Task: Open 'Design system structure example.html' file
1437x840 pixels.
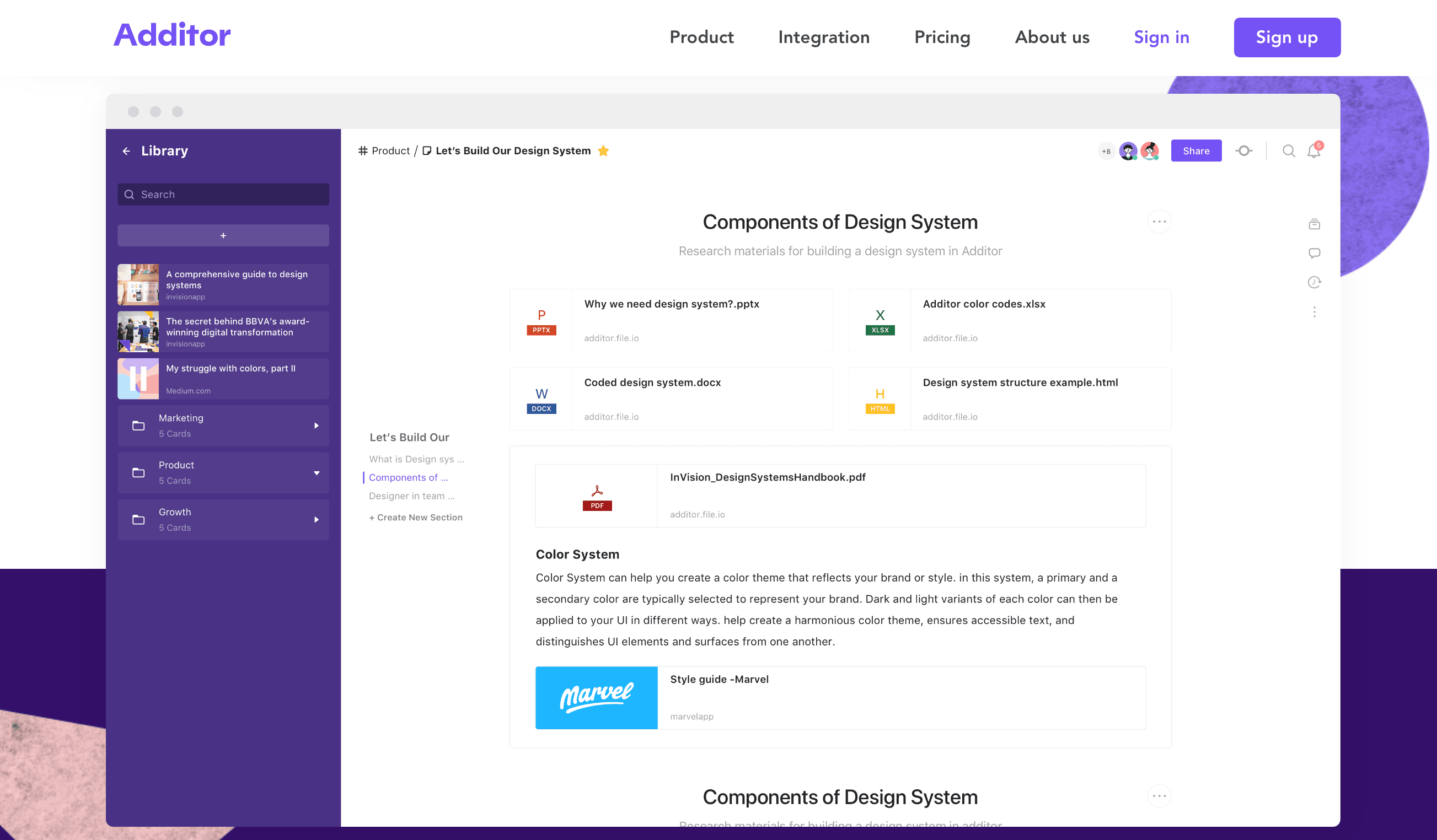Action: click(1010, 399)
